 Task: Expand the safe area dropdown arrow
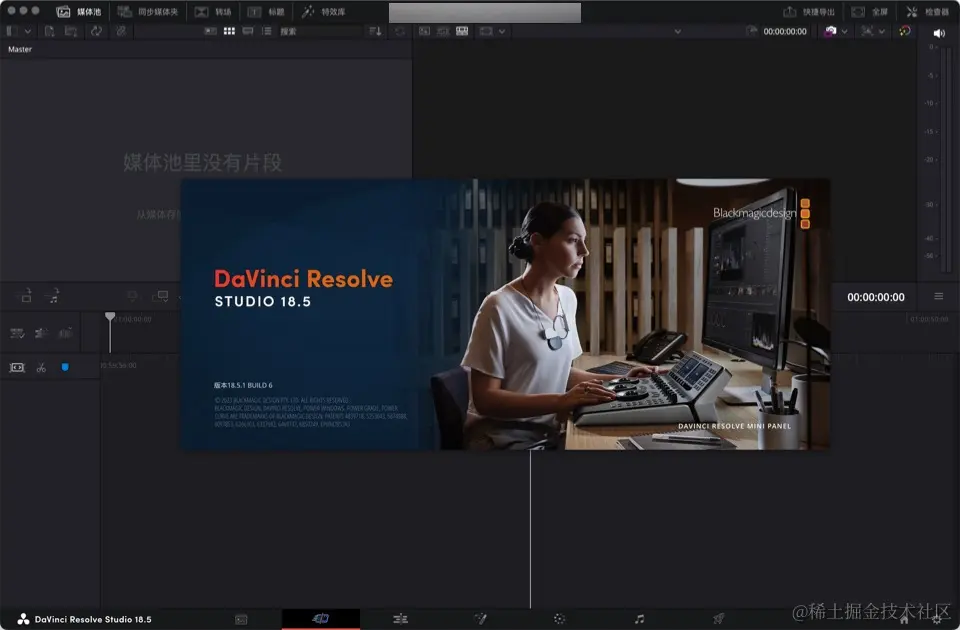tap(502, 31)
